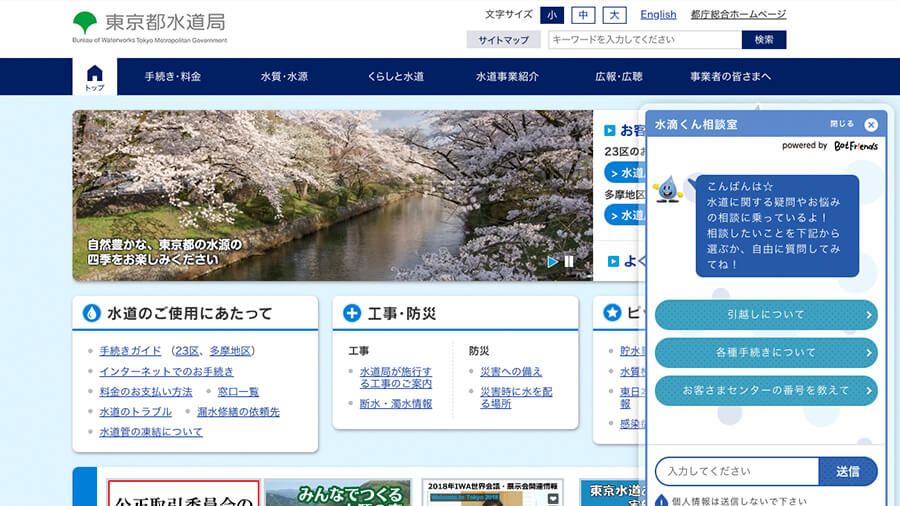Open 災害時に水を配る場所 link

point(517,398)
